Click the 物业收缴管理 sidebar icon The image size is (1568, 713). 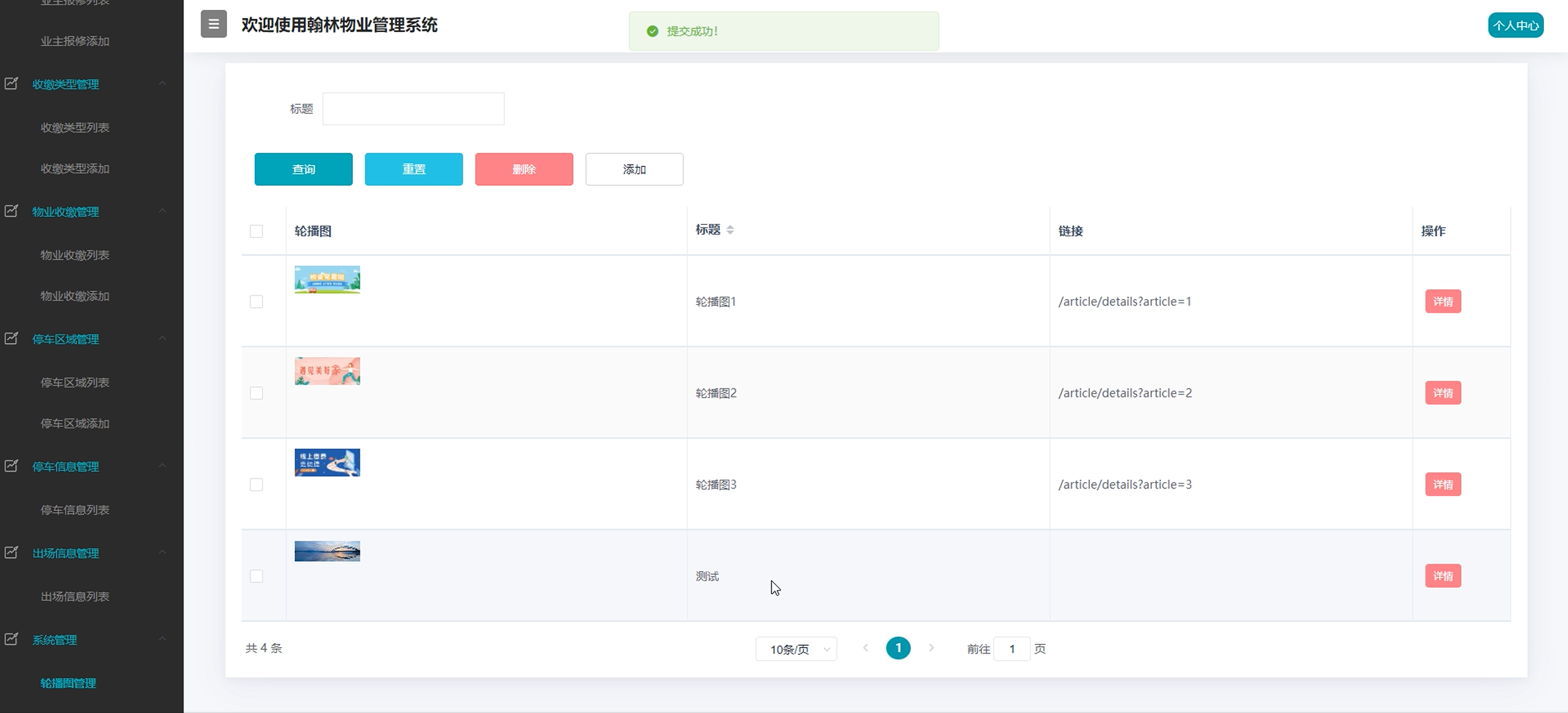[11, 211]
